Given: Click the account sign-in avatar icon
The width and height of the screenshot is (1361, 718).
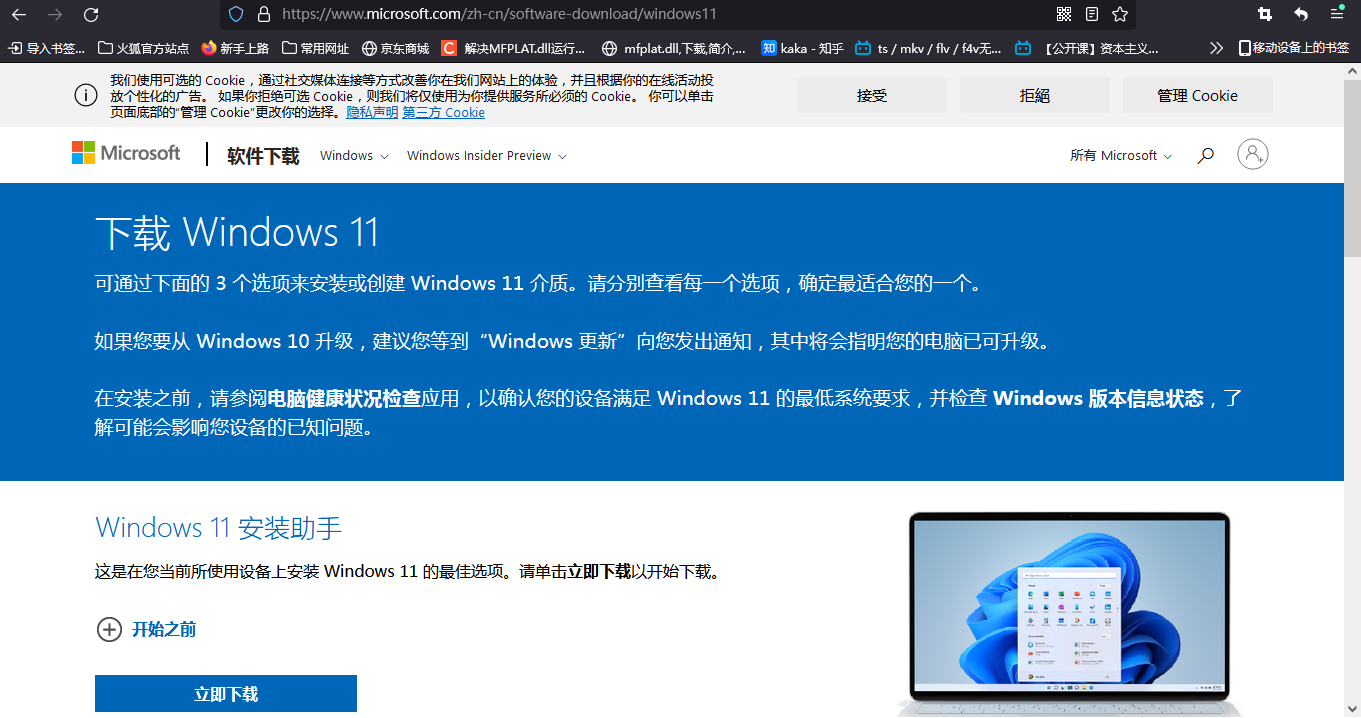Looking at the screenshot, I should [x=1253, y=154].
